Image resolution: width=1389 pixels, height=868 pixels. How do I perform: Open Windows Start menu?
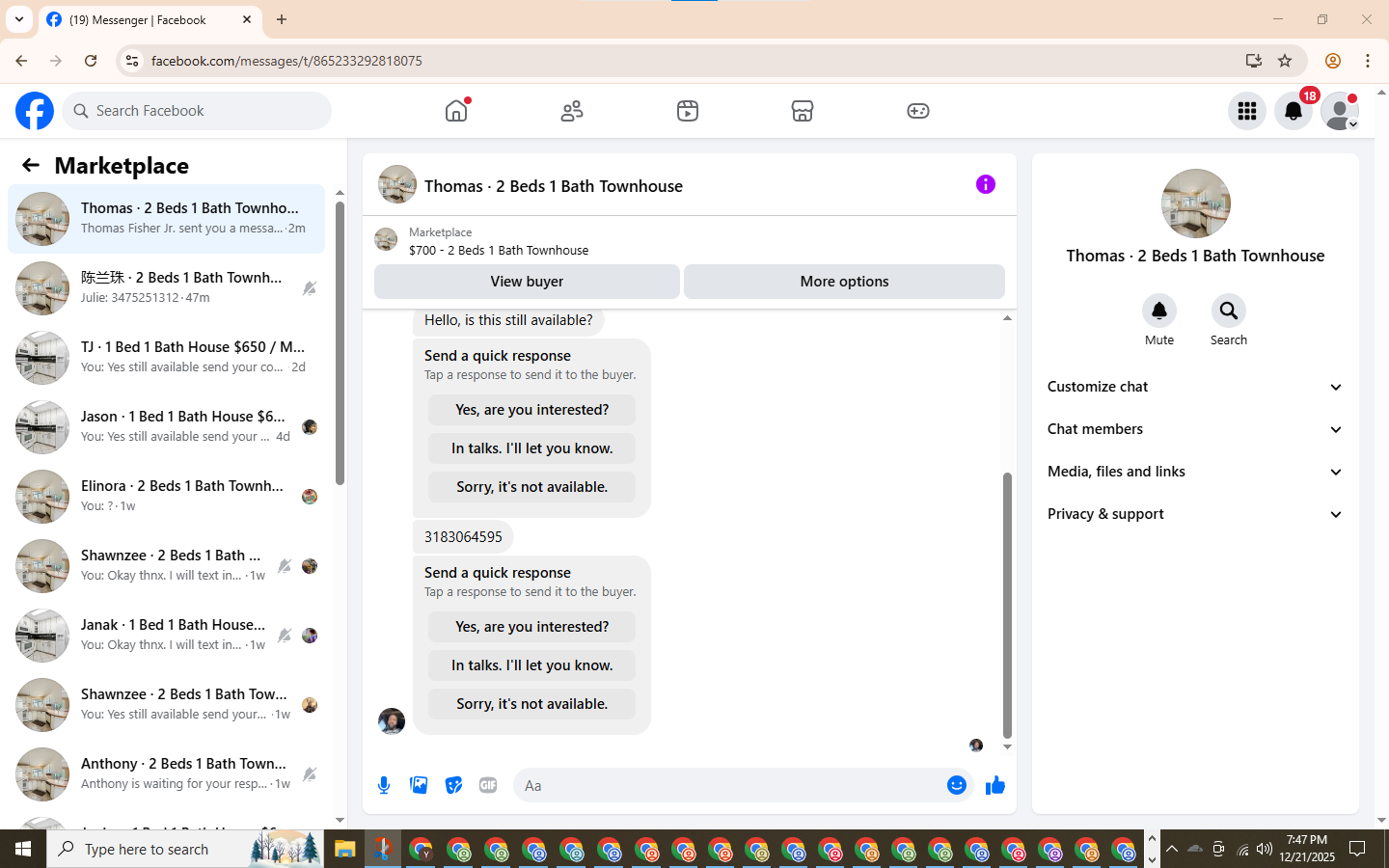(x=23, y=849)
